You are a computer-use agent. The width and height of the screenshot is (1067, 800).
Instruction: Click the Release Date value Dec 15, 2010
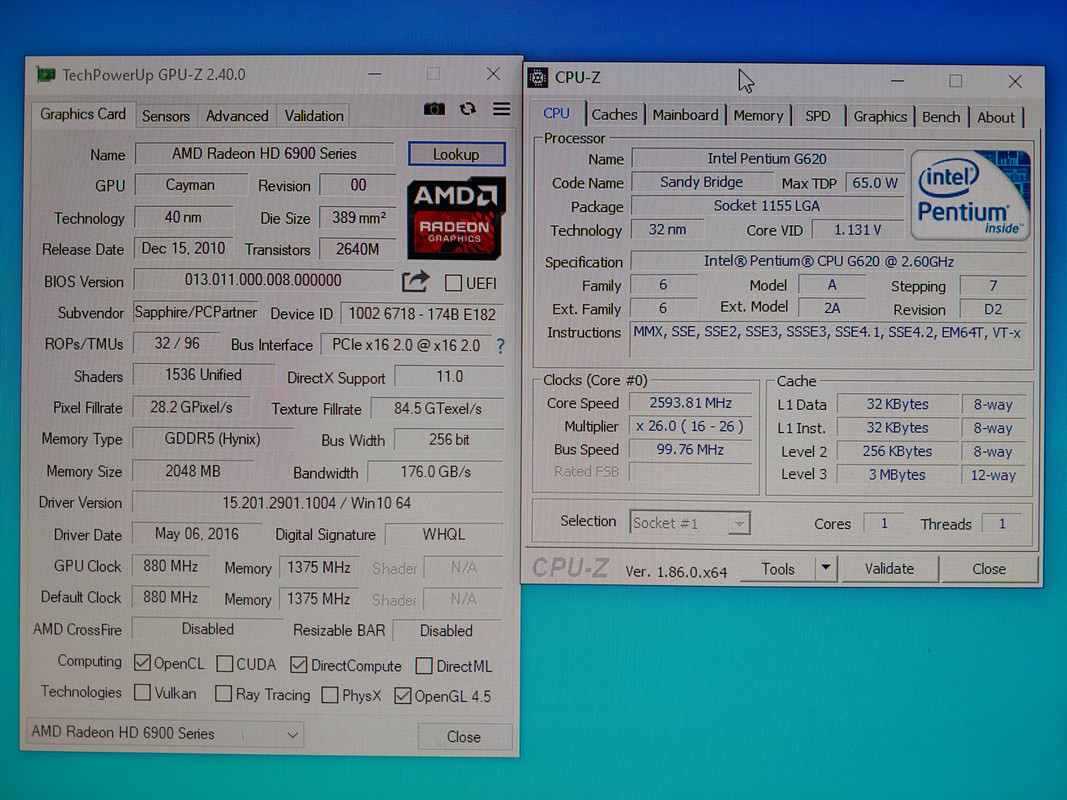(x=183, y=248)
